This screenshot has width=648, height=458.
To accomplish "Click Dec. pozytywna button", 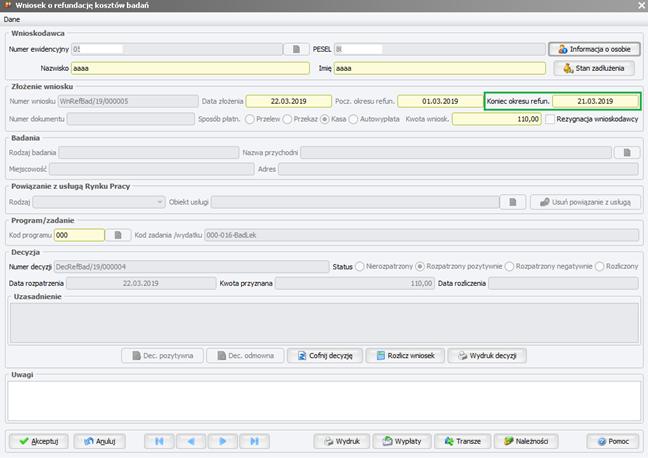I will click(162, 355).
